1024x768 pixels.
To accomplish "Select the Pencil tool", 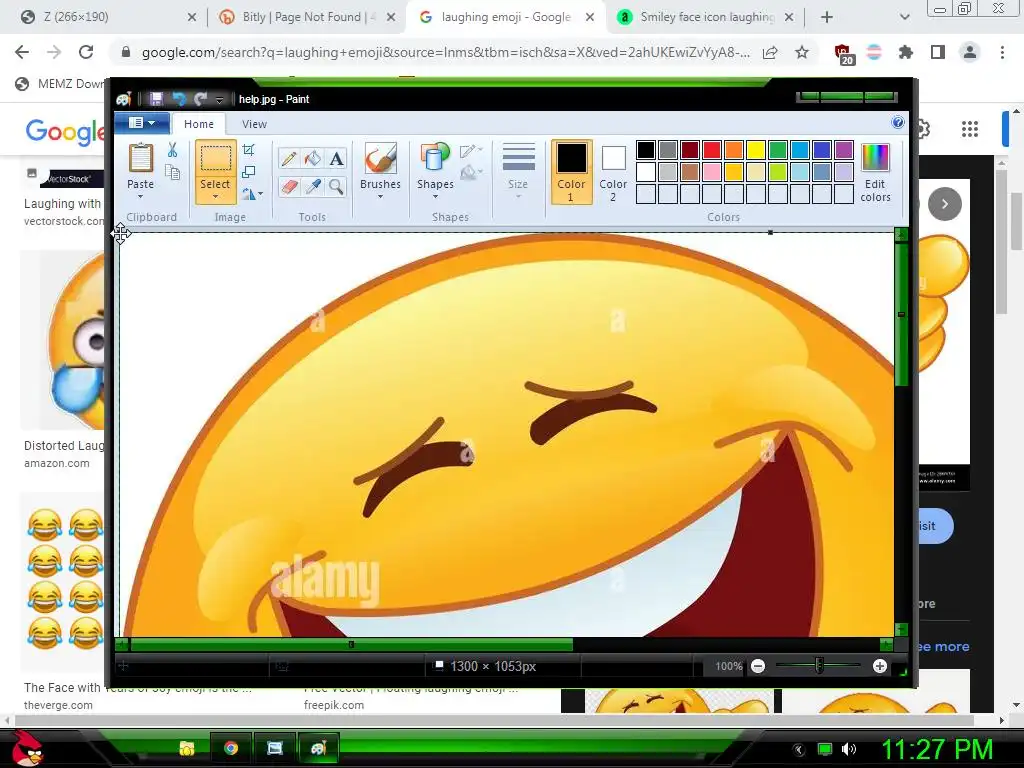I will coord(289,159).
